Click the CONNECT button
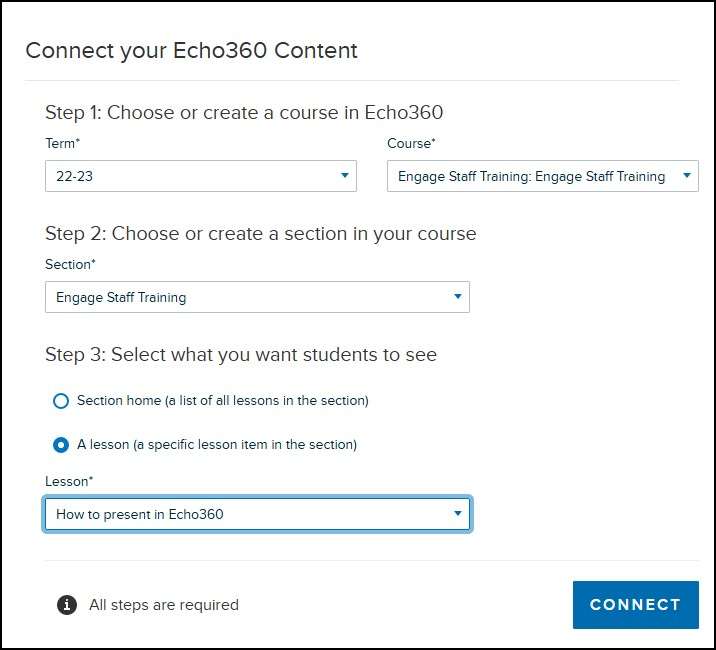 tap(636, 605)
